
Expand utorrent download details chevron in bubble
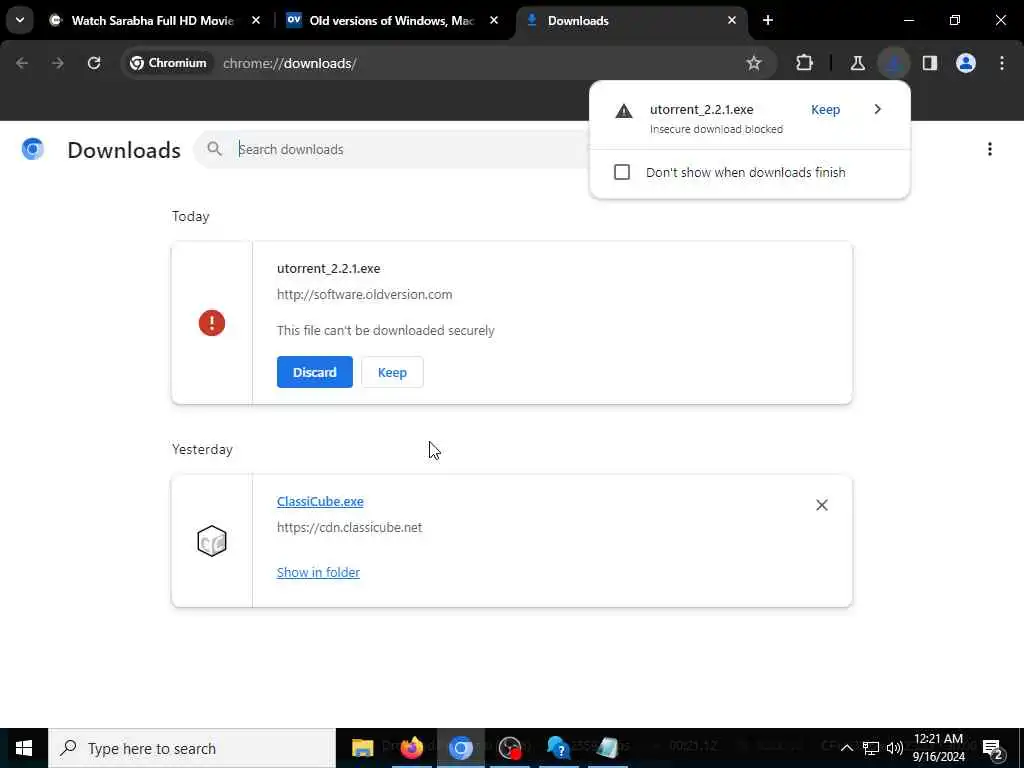pyautogui.click(x=878, y=110)
